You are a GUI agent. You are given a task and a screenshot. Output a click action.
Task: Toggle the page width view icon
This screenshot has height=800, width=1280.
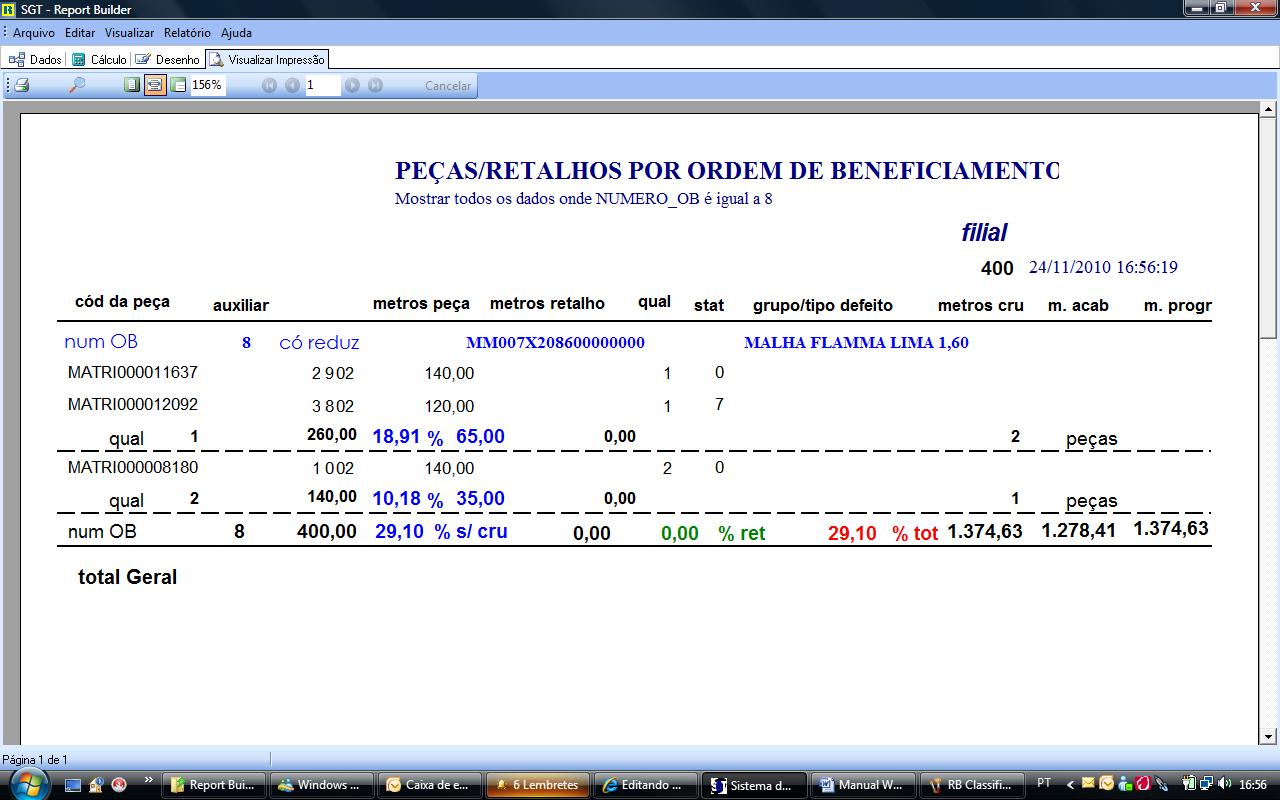155,86
